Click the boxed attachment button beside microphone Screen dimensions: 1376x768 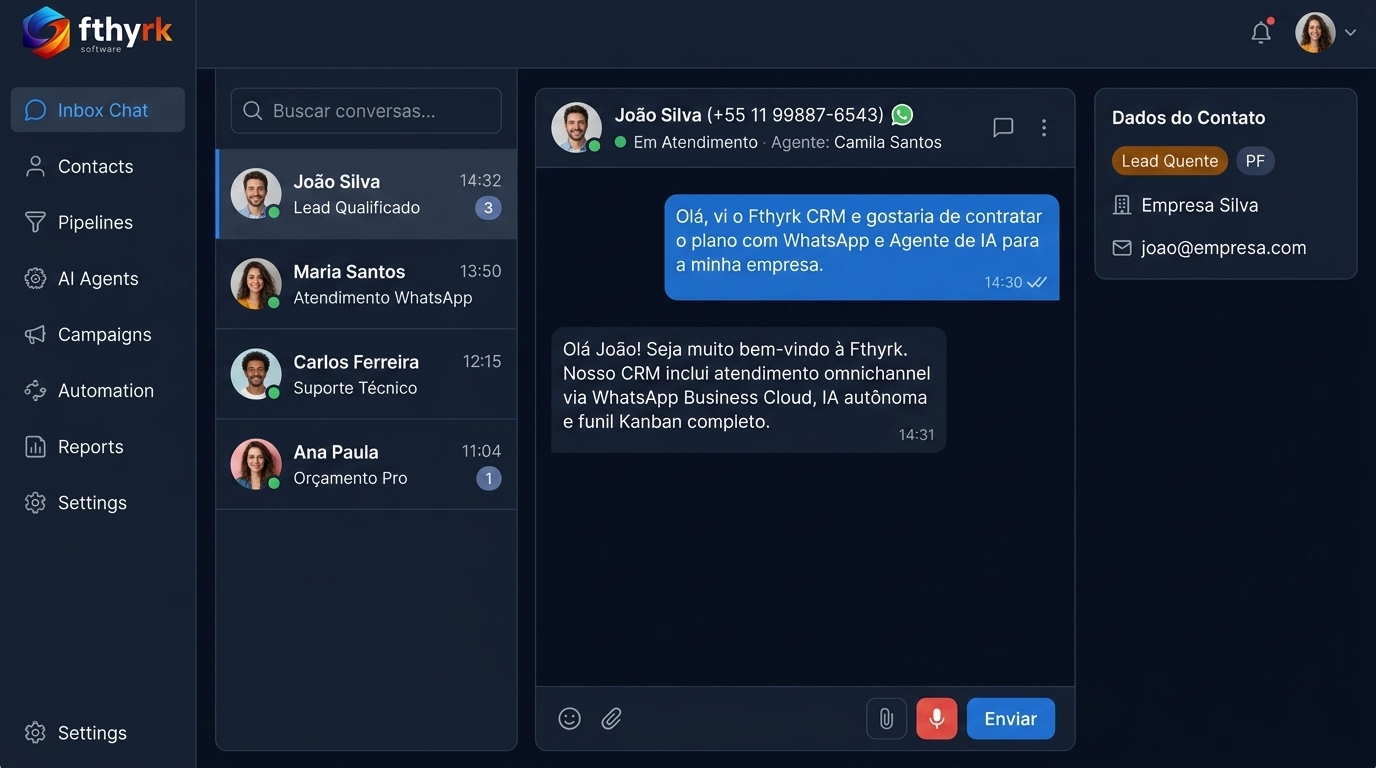886,718
